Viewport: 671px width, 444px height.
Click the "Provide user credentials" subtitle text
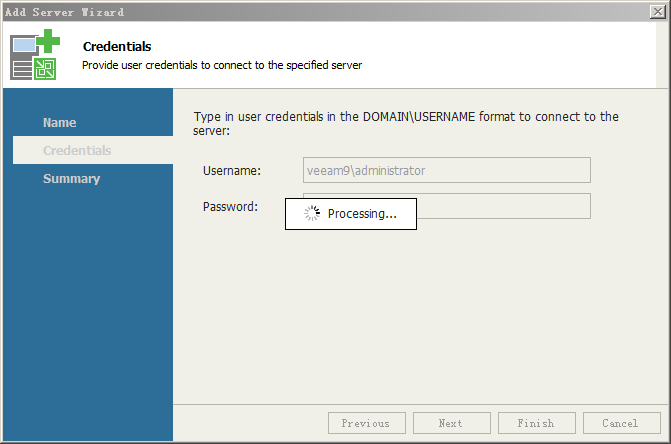pos(222,65)
